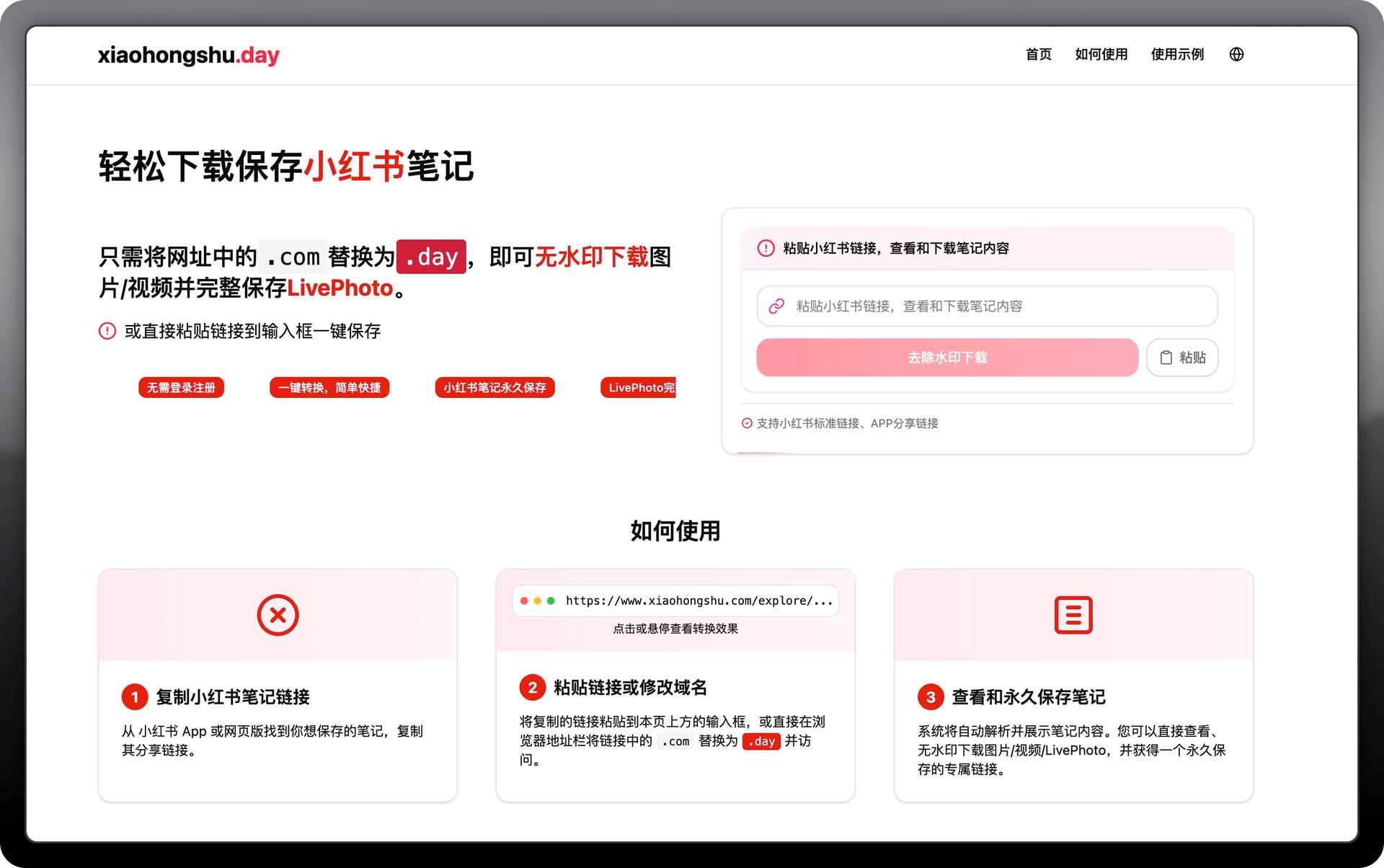The width and height of the screenshot is (1384, 868).
Task: Click the 系统将自动解析并展示笔记内容 description
Action: pos(1072,750)
